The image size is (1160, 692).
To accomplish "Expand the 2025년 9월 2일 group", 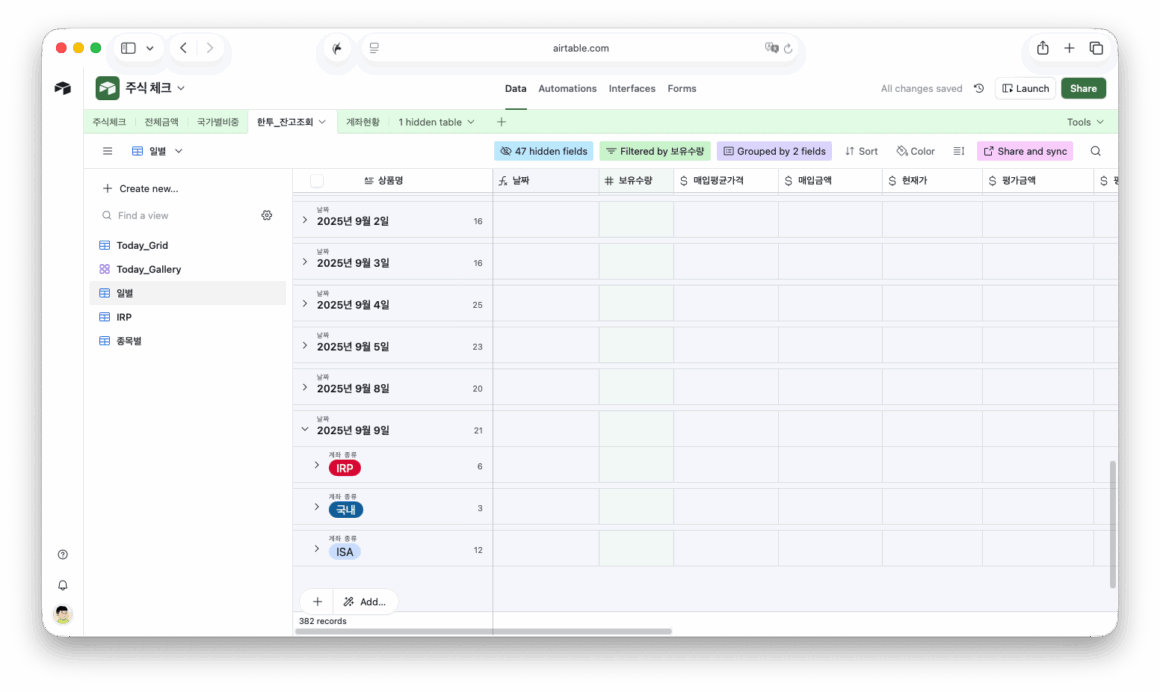I will tap(305, 220).
